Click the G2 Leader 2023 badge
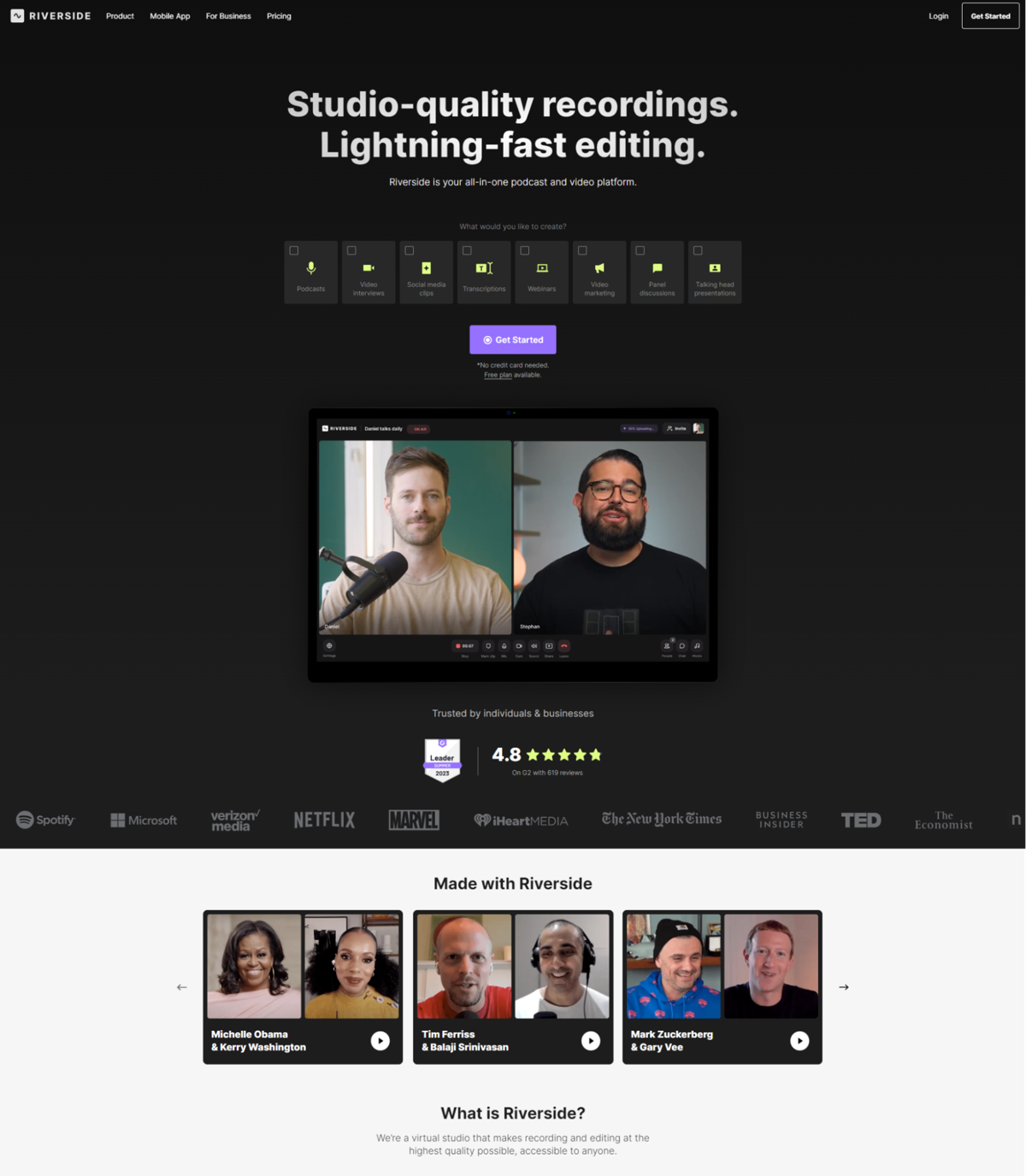Image resolution: width=1026 pixels, height=1176 pixels. pos(442,760)
